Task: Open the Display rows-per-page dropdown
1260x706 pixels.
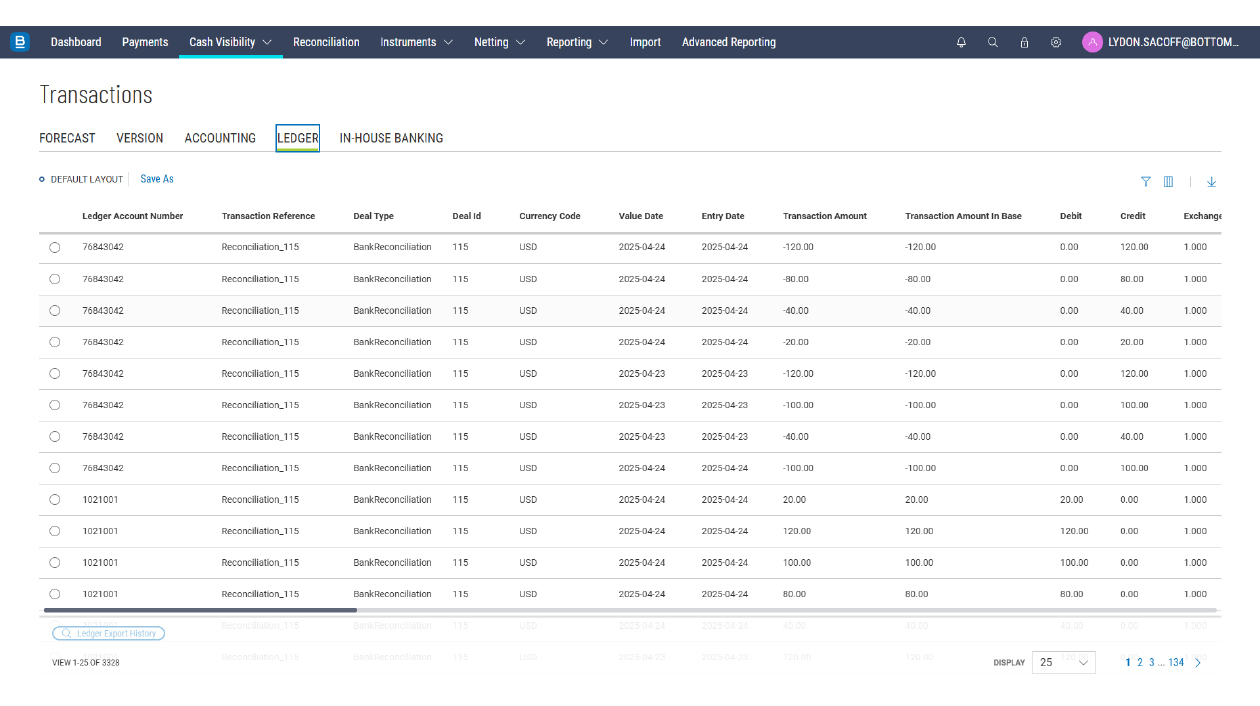Action: (1064, 662)
